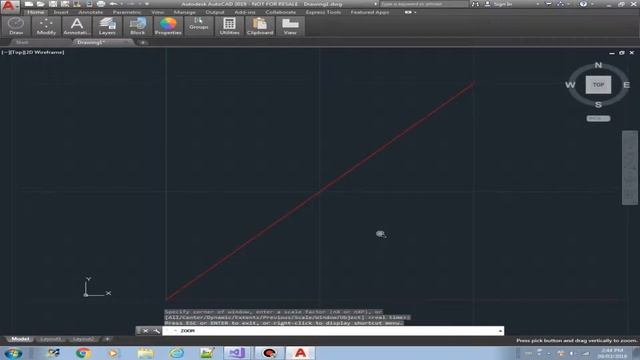Click the search keyword input field
The height and width of the screenshot is (360, 640).
coord(424,4)
